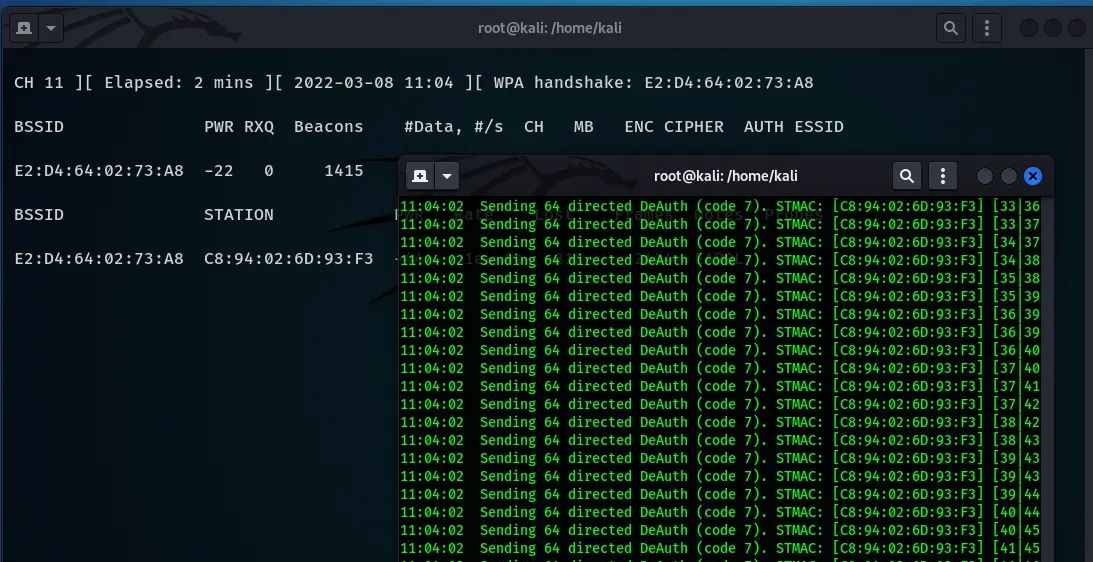Click the BSSID header beside PWR
The height and width of the screenshot is (562, 1093).
[x=38, y=127]
